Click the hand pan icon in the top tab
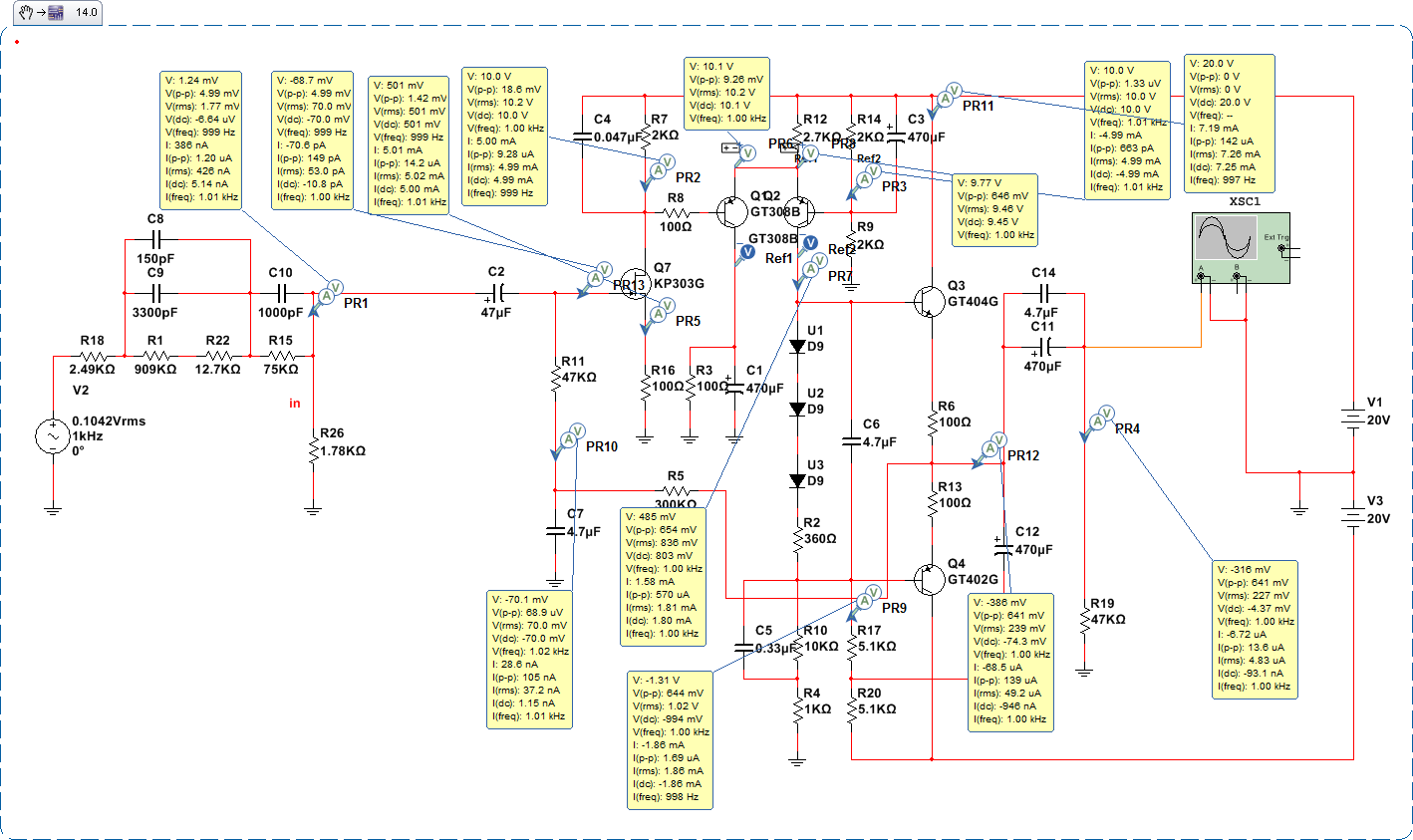This screenshot has height=840, width=1413. (27, 13)
